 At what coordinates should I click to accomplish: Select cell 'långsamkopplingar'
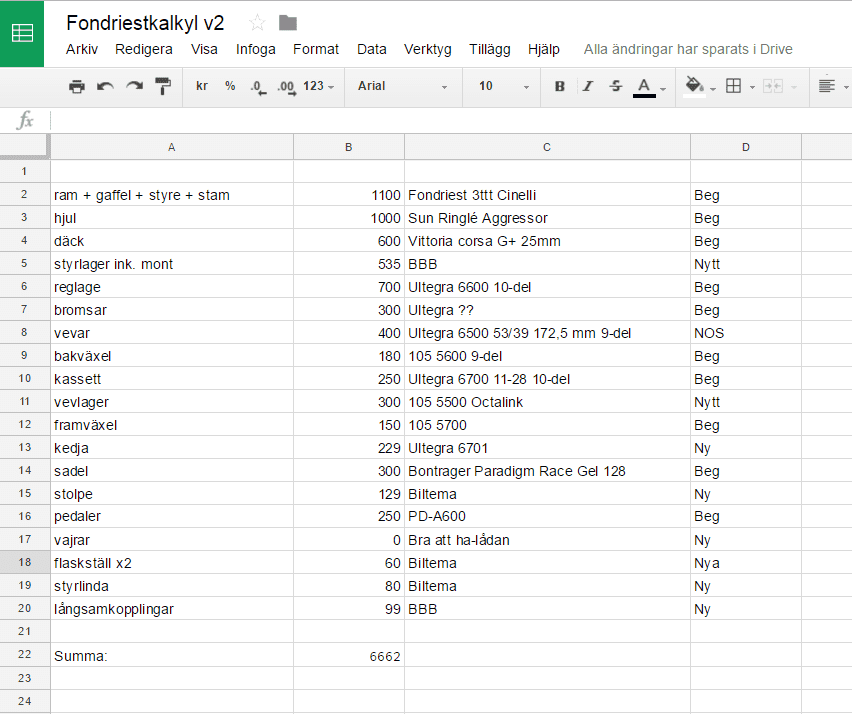pyautogui.click(x=172, y=609)
